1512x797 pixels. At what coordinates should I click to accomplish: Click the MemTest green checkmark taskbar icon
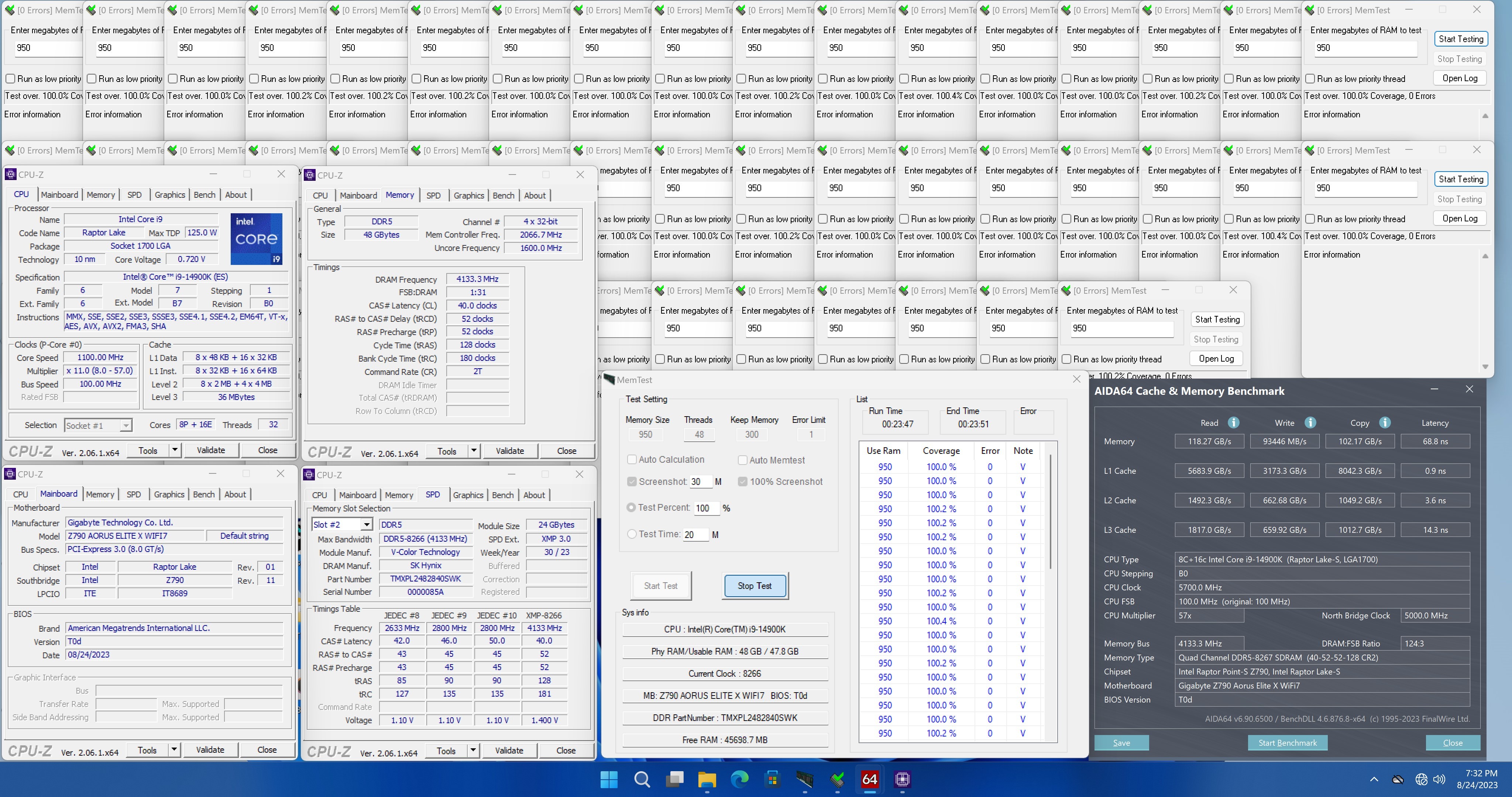pos(837,779)
